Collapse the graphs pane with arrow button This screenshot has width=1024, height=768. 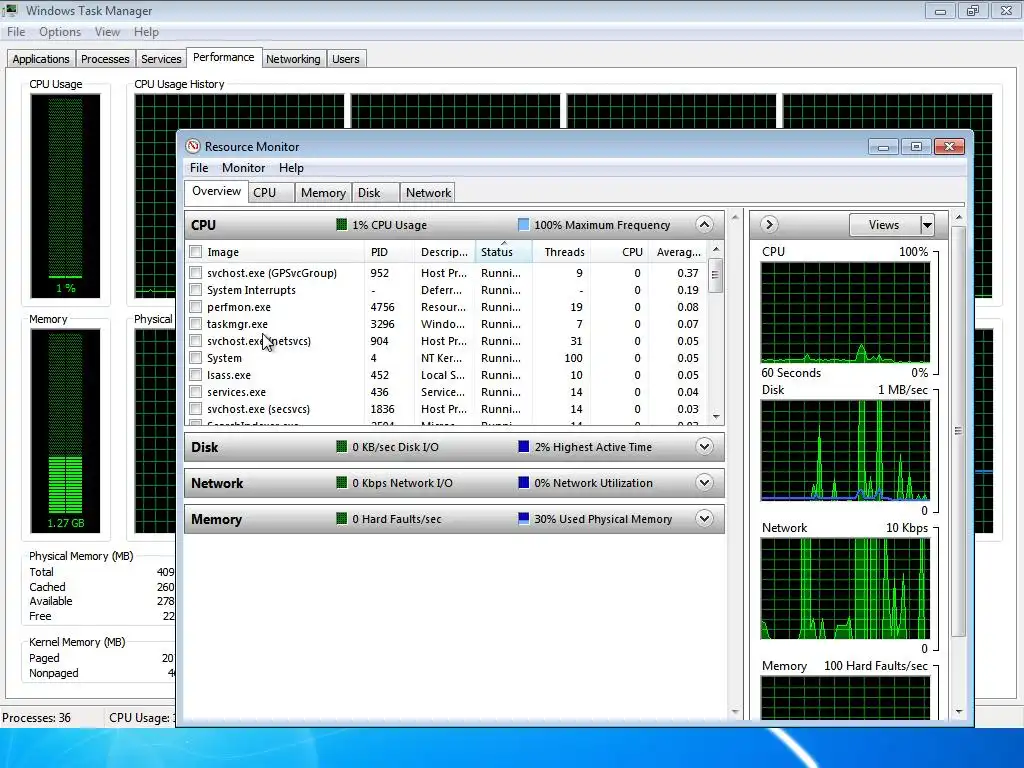coord(769,225)
